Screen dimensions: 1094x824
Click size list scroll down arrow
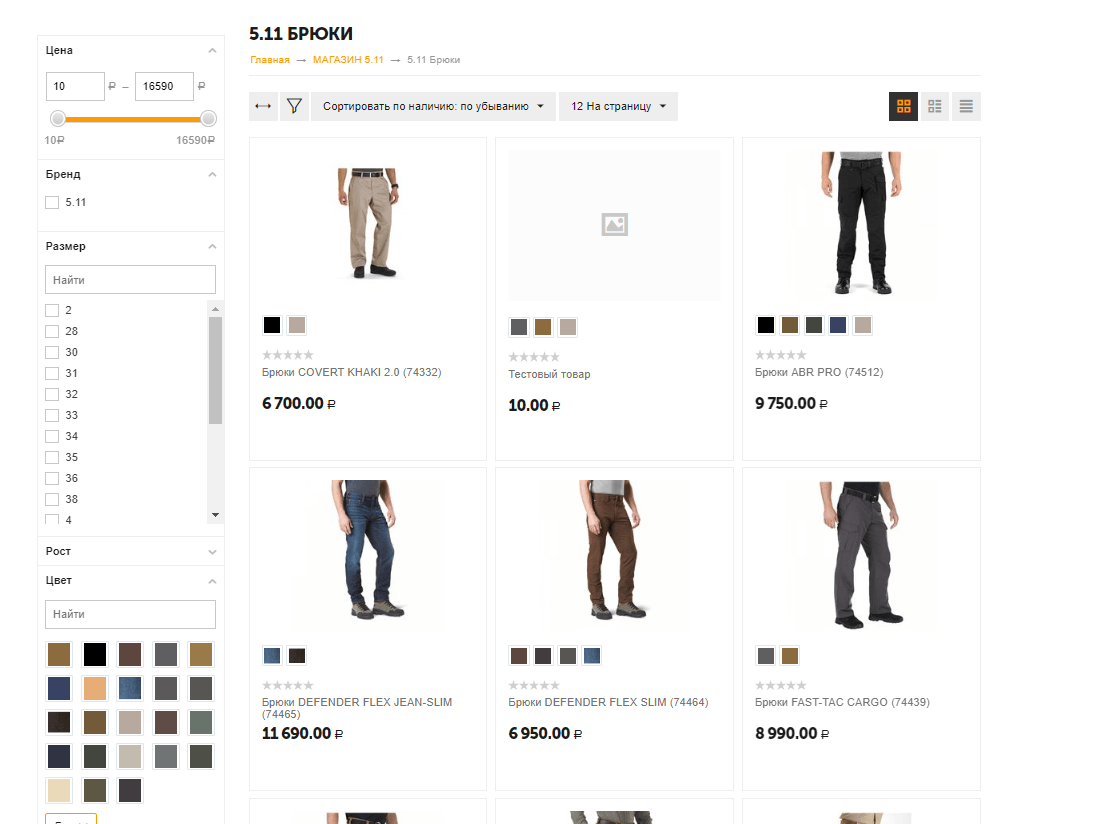click(x=216, y=515)
